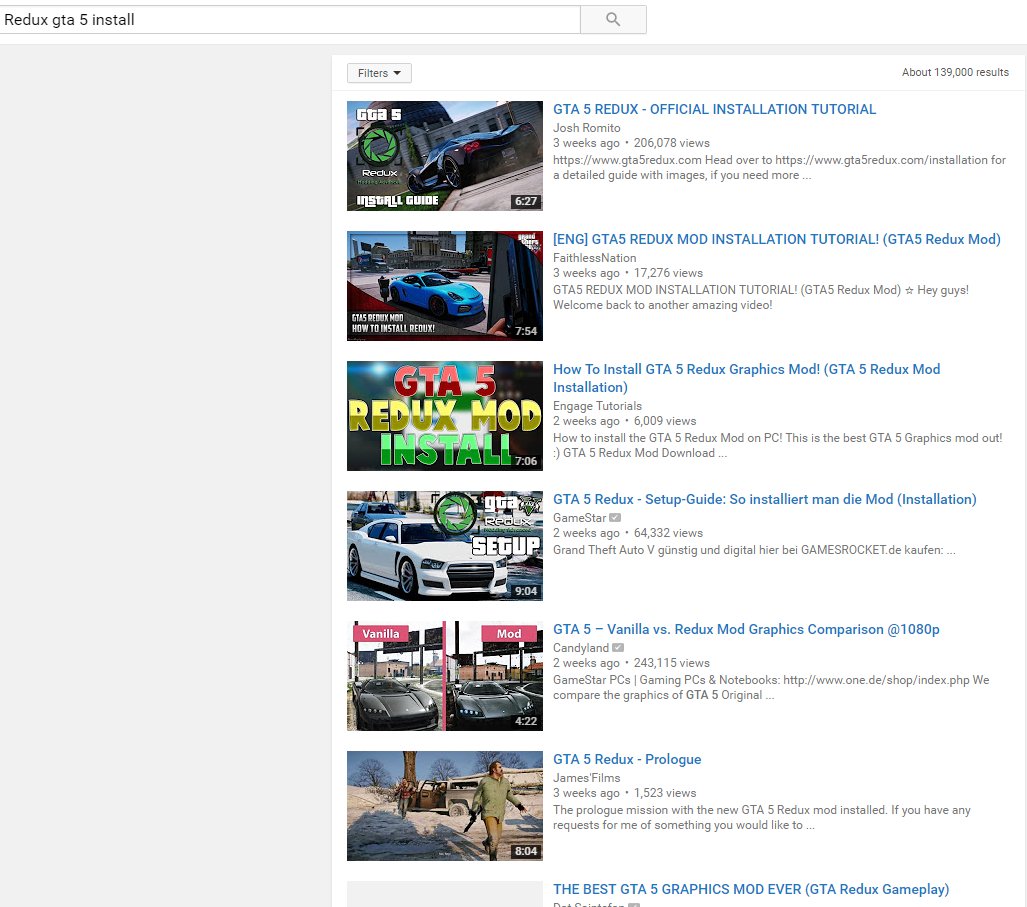This screenshot has height=907, width=1027.
Task: Click the 17,276 views text
Action: [x=668, y=273]
